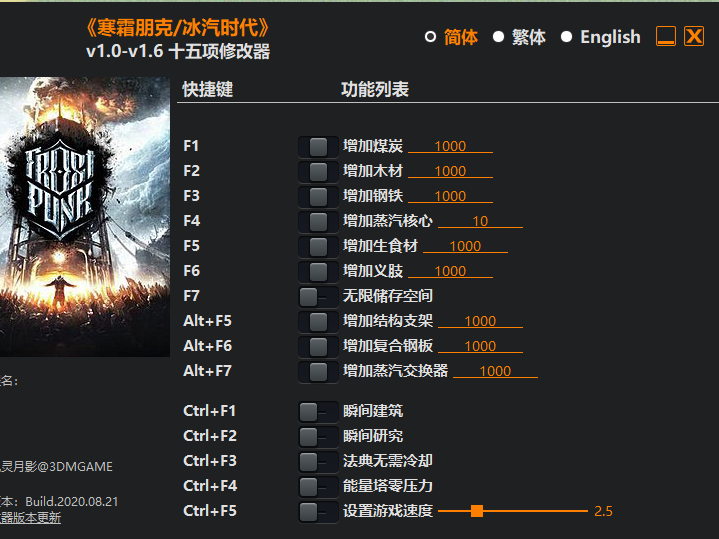Enable 设置游戏速度 toggle
Image resolution: width=719 pixels, height=539 pixels.
(318, 511)
